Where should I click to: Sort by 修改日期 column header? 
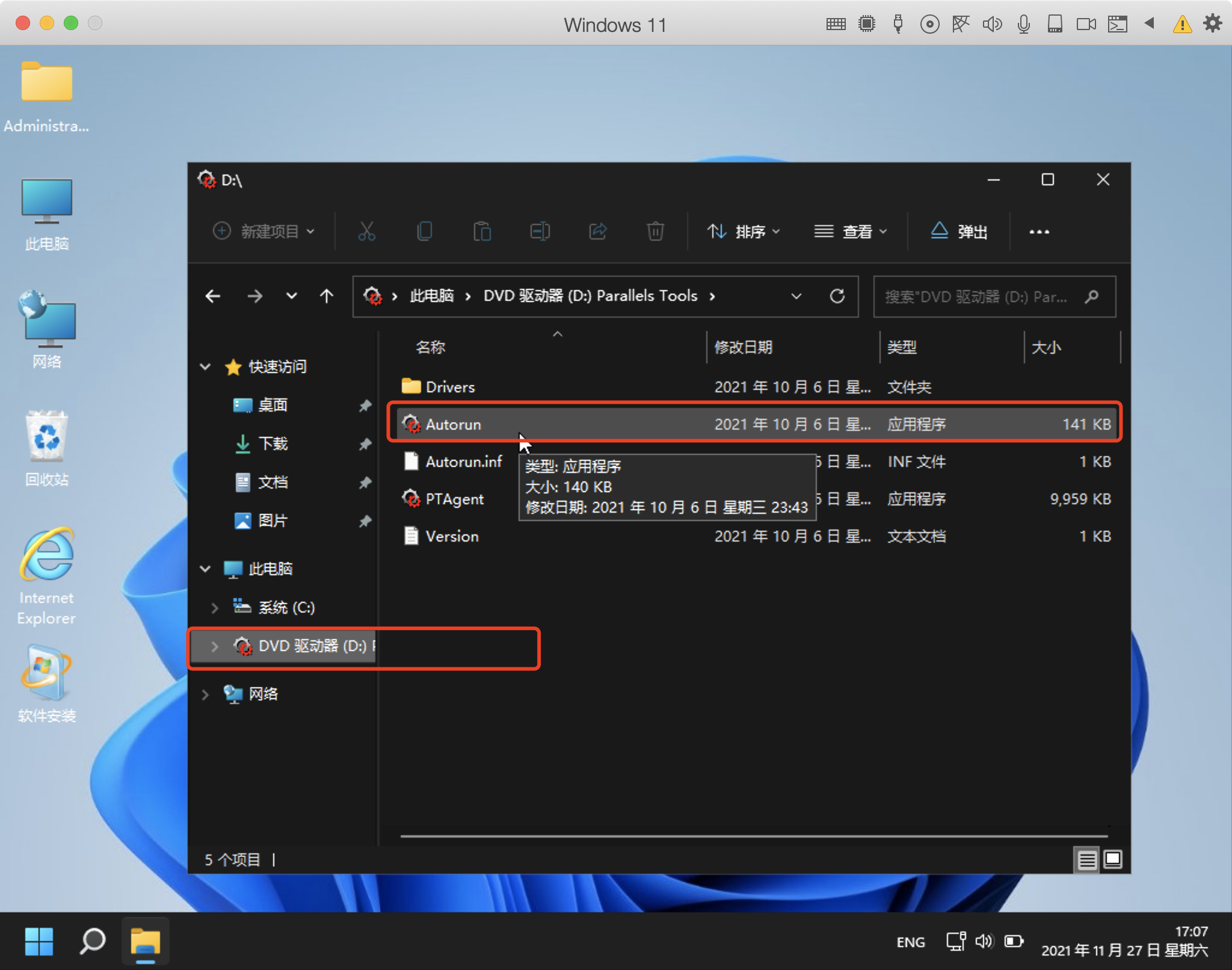743,347
